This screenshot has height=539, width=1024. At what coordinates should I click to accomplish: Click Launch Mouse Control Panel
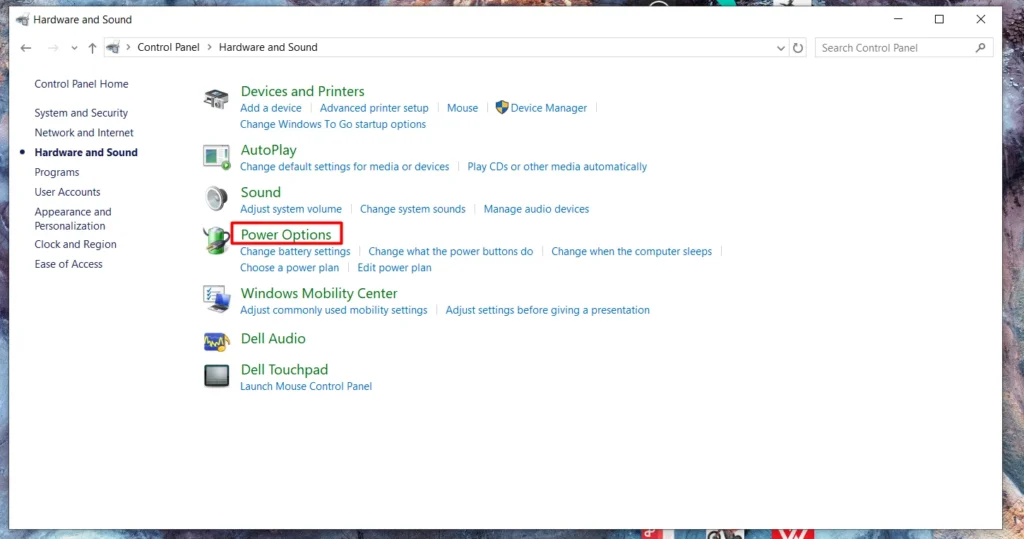(306, 386)
